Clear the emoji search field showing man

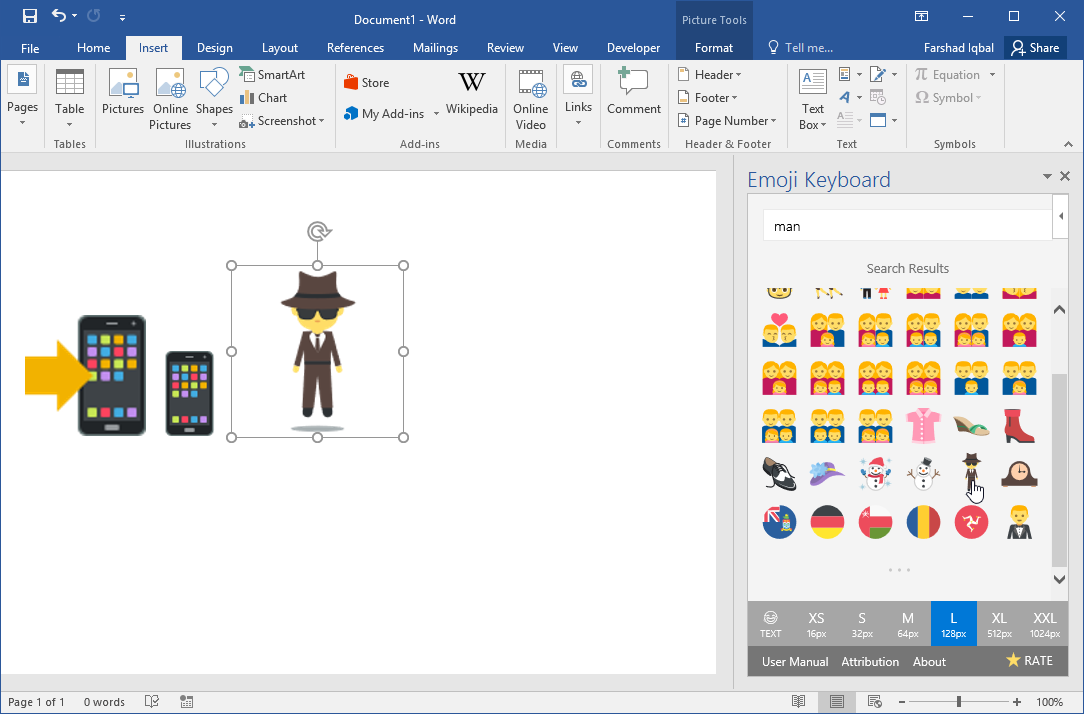tap(906, 226)
